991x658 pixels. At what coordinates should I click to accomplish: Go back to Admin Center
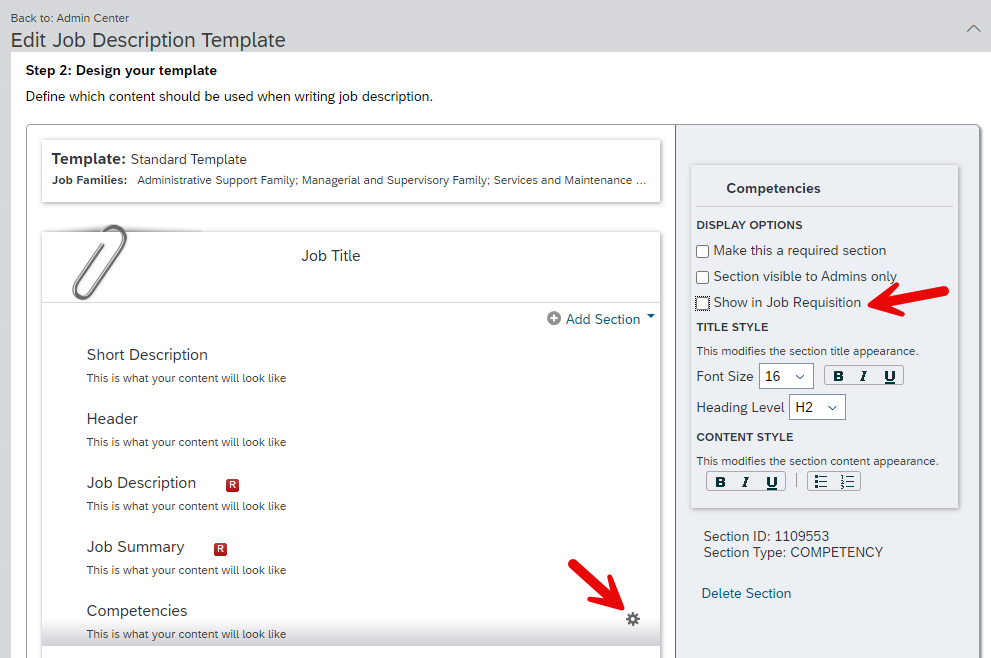click(x=70, y=18)
